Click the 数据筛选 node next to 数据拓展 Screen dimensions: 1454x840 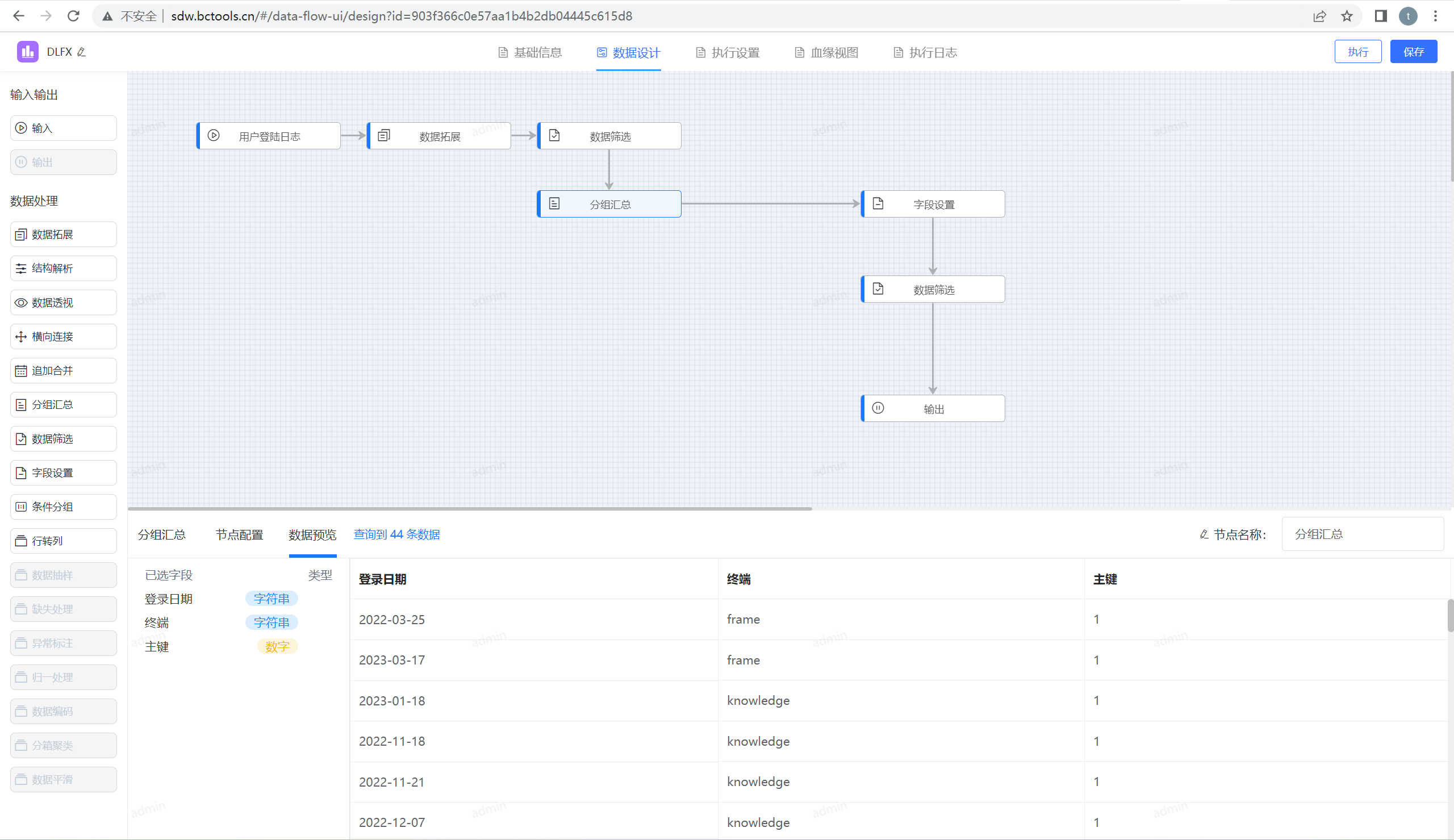(x=609, y=136)
